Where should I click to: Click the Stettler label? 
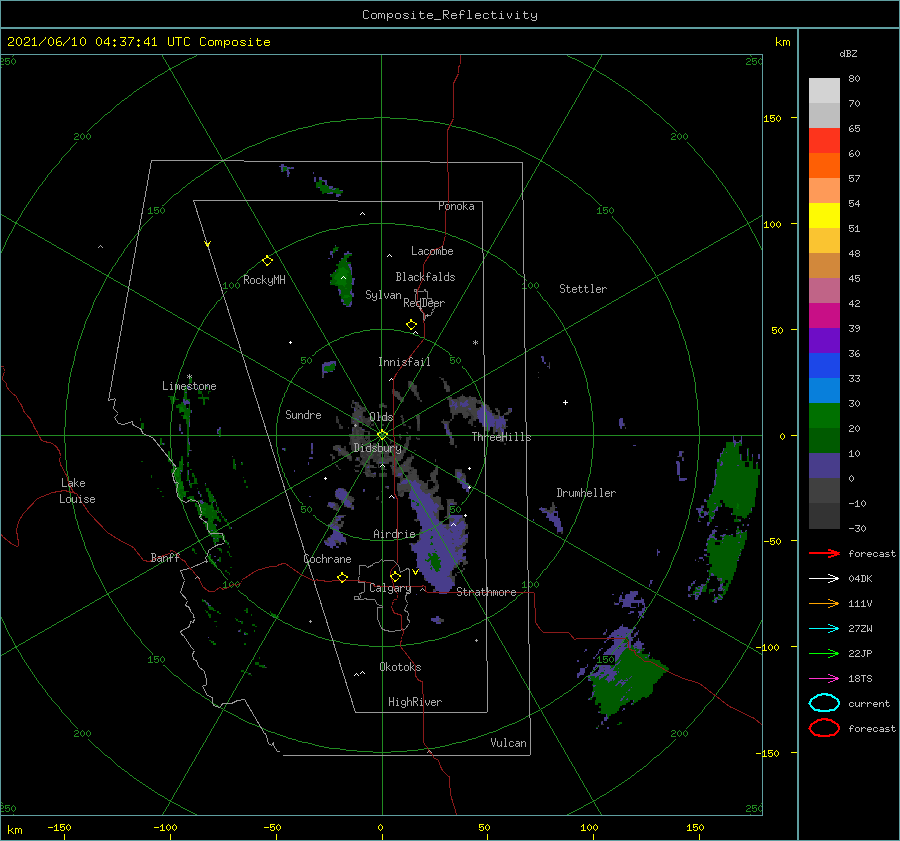point(583,289)
